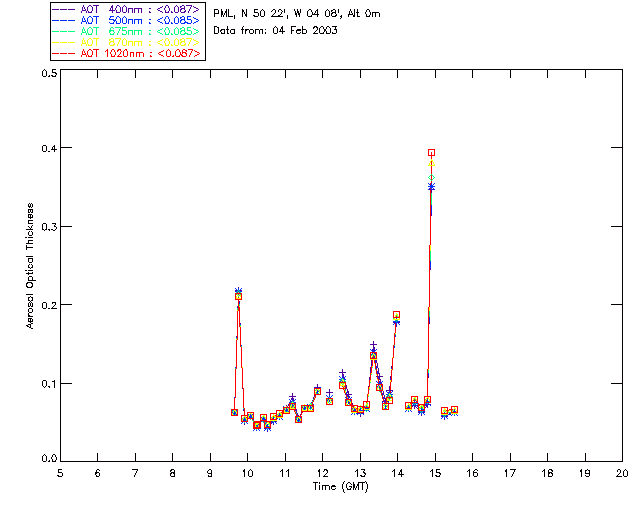Screen dimensions: 640x512
Task: Click the 0.4 y-axis tick label
Action: (x=49, y=148)
